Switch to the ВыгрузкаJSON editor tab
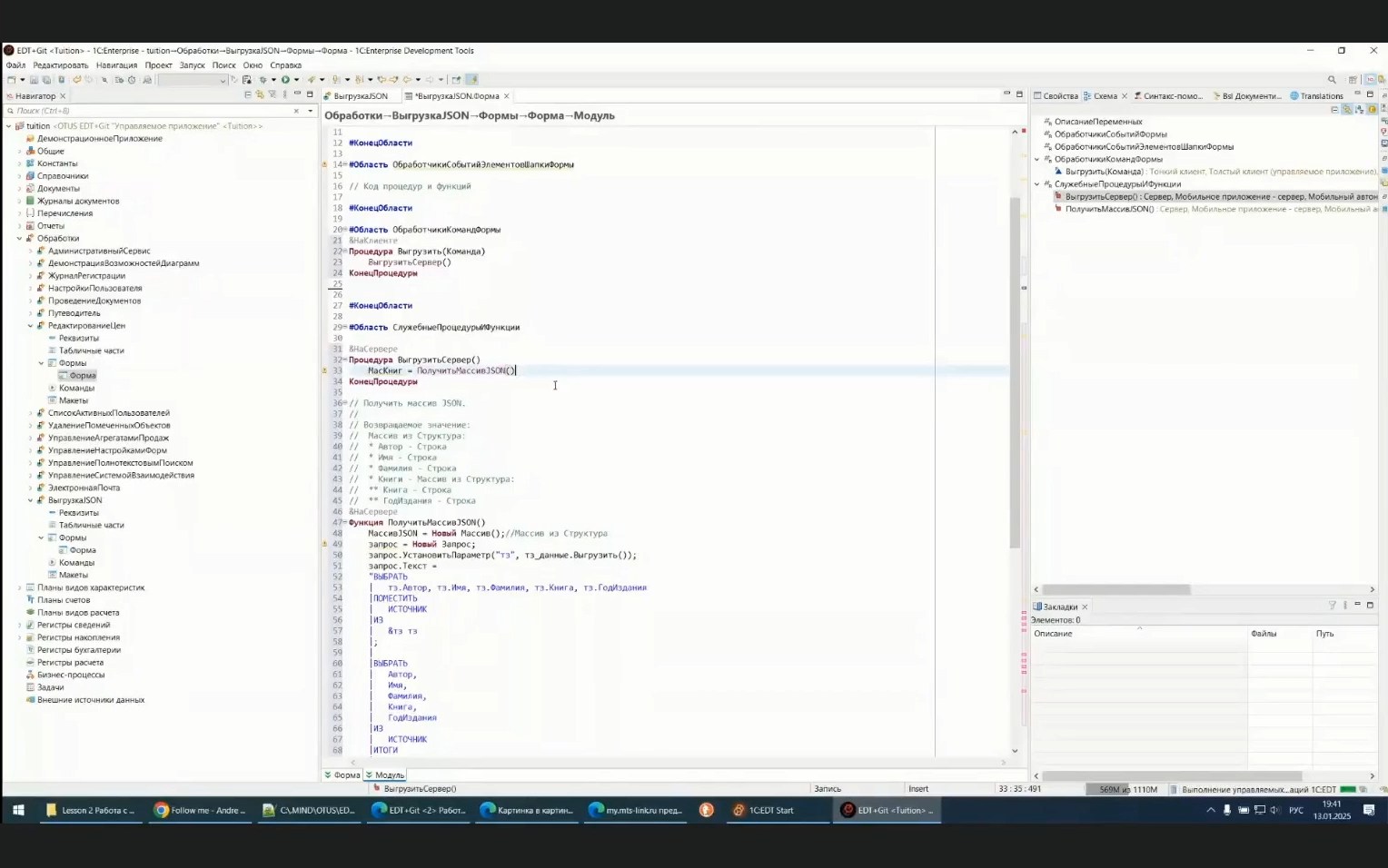 [360, 96]
